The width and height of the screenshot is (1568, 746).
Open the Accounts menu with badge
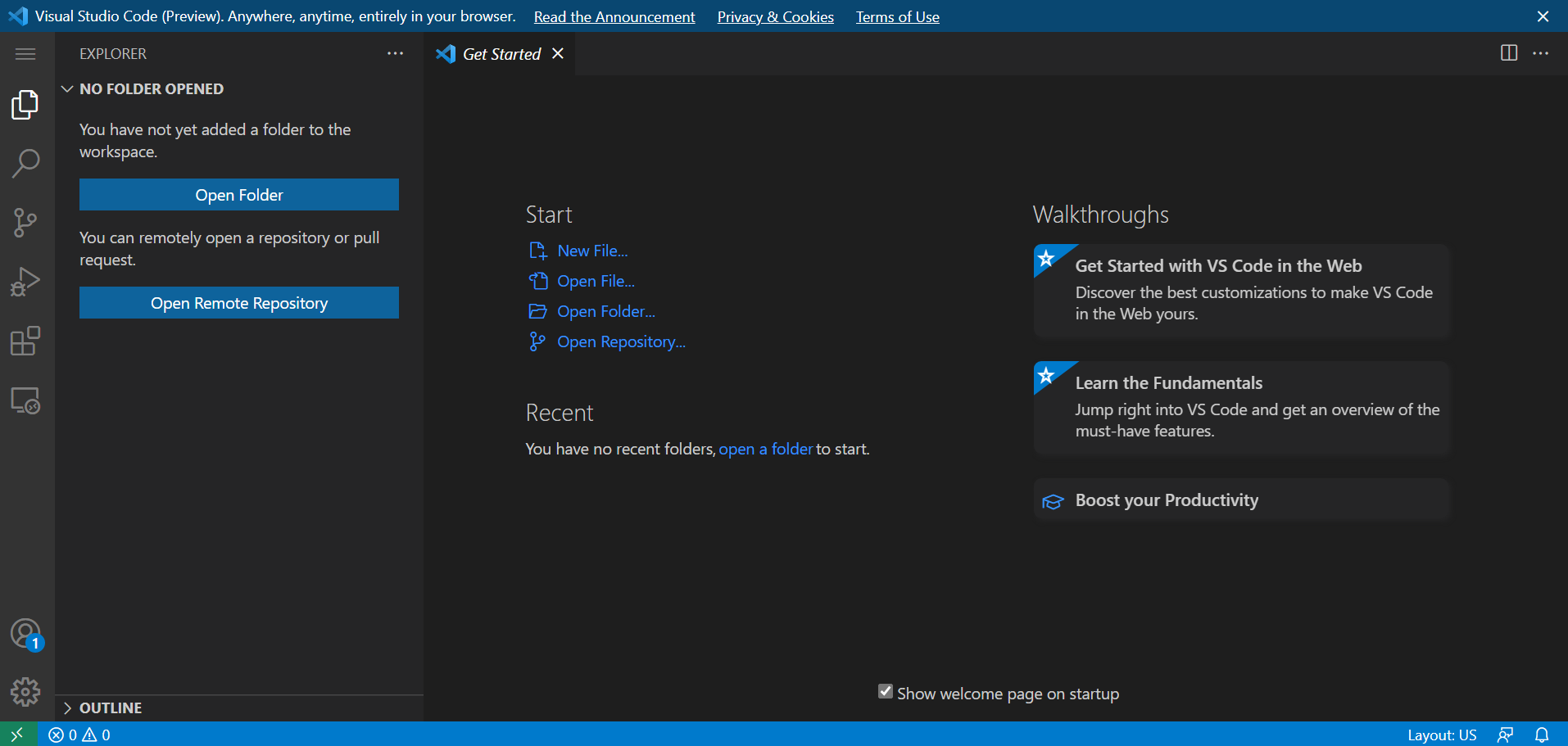coord(25,634)
